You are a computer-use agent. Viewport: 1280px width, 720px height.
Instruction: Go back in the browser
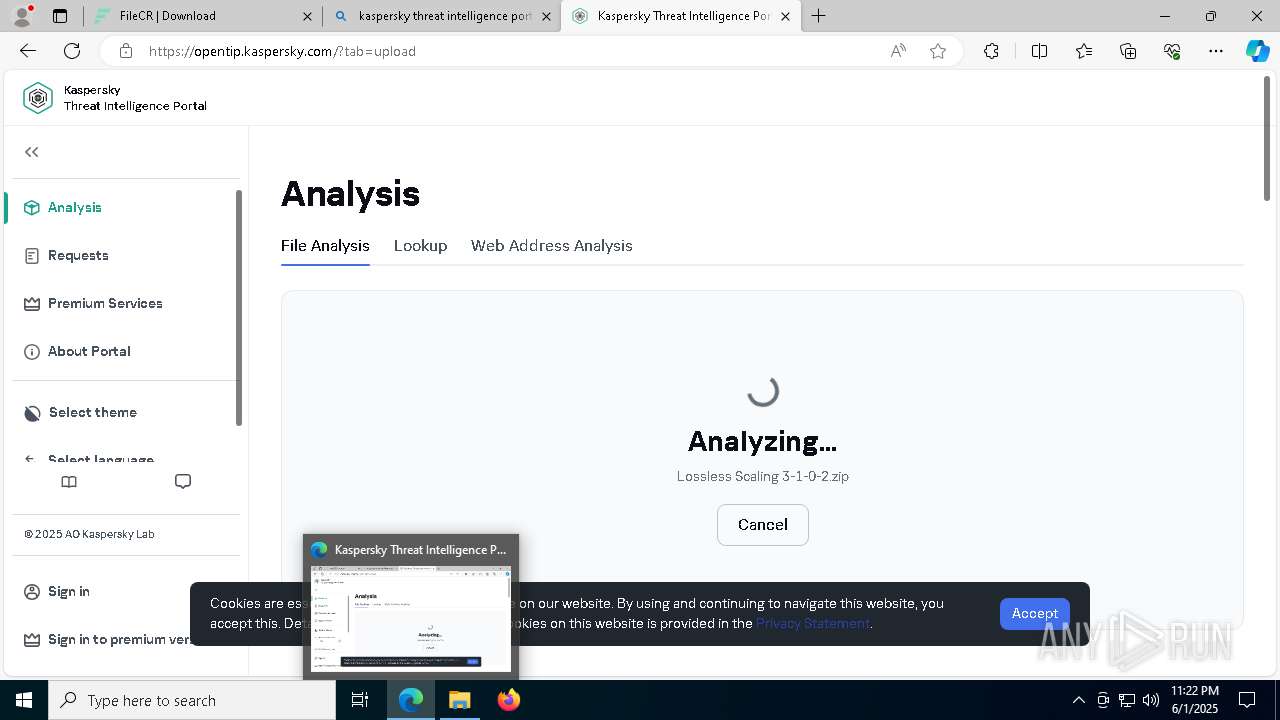[28, 51]
